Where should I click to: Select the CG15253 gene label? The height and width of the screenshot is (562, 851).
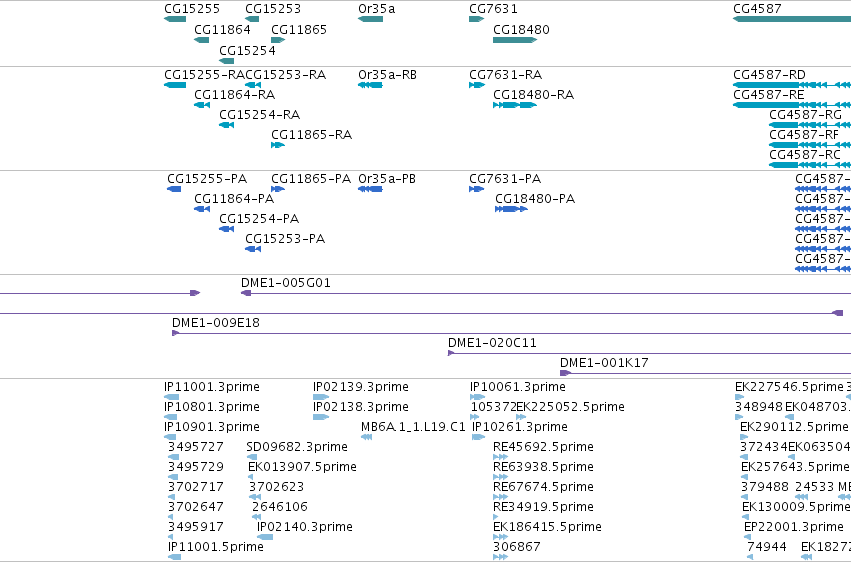pyautogui.click(x=272, y=9)
